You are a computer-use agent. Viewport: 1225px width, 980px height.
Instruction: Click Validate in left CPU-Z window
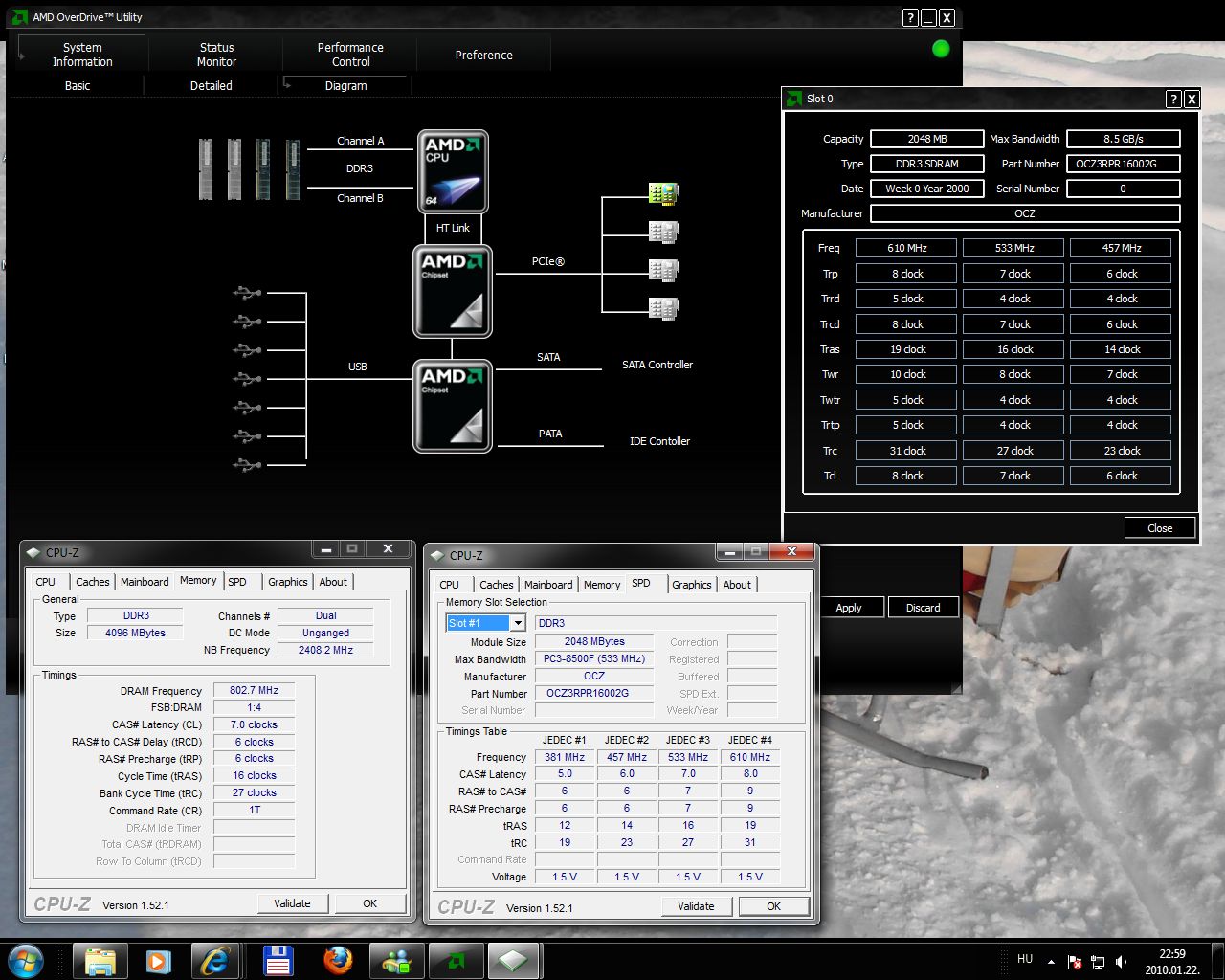pos(292,903)
